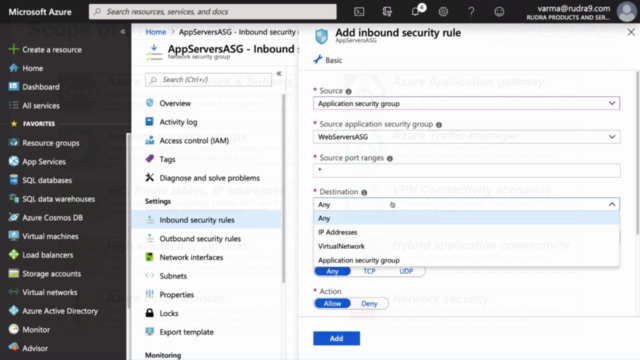Click the Resource groups icon

13,142
